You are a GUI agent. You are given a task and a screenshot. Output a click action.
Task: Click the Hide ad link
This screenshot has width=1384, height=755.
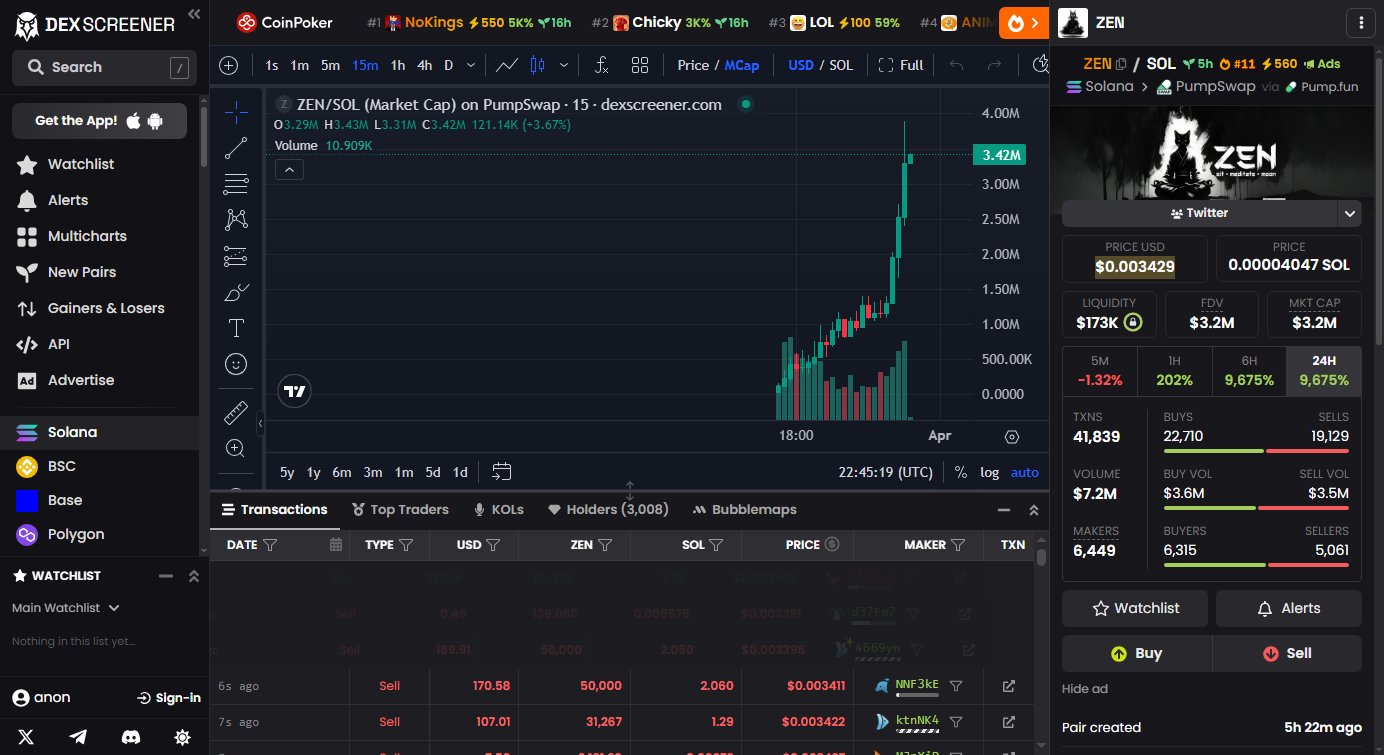click(x=1084, y=689)
